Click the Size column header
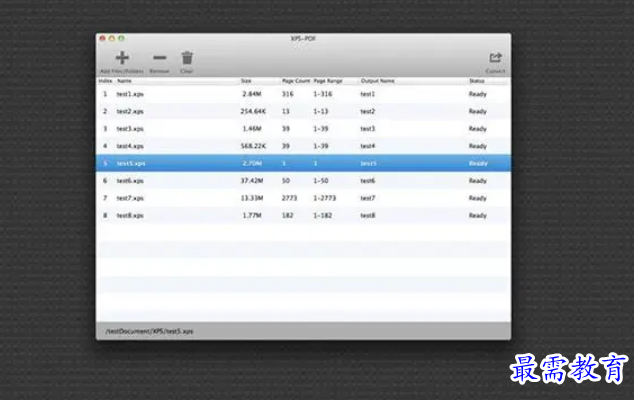The height and width of the screenshot is (400, 634). (246, 81)
